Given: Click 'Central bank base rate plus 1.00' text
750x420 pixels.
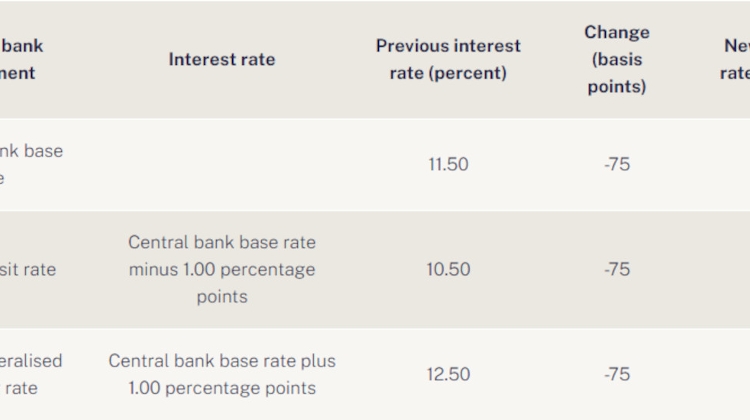Looking at the screenshot, I should pos(222,374).
